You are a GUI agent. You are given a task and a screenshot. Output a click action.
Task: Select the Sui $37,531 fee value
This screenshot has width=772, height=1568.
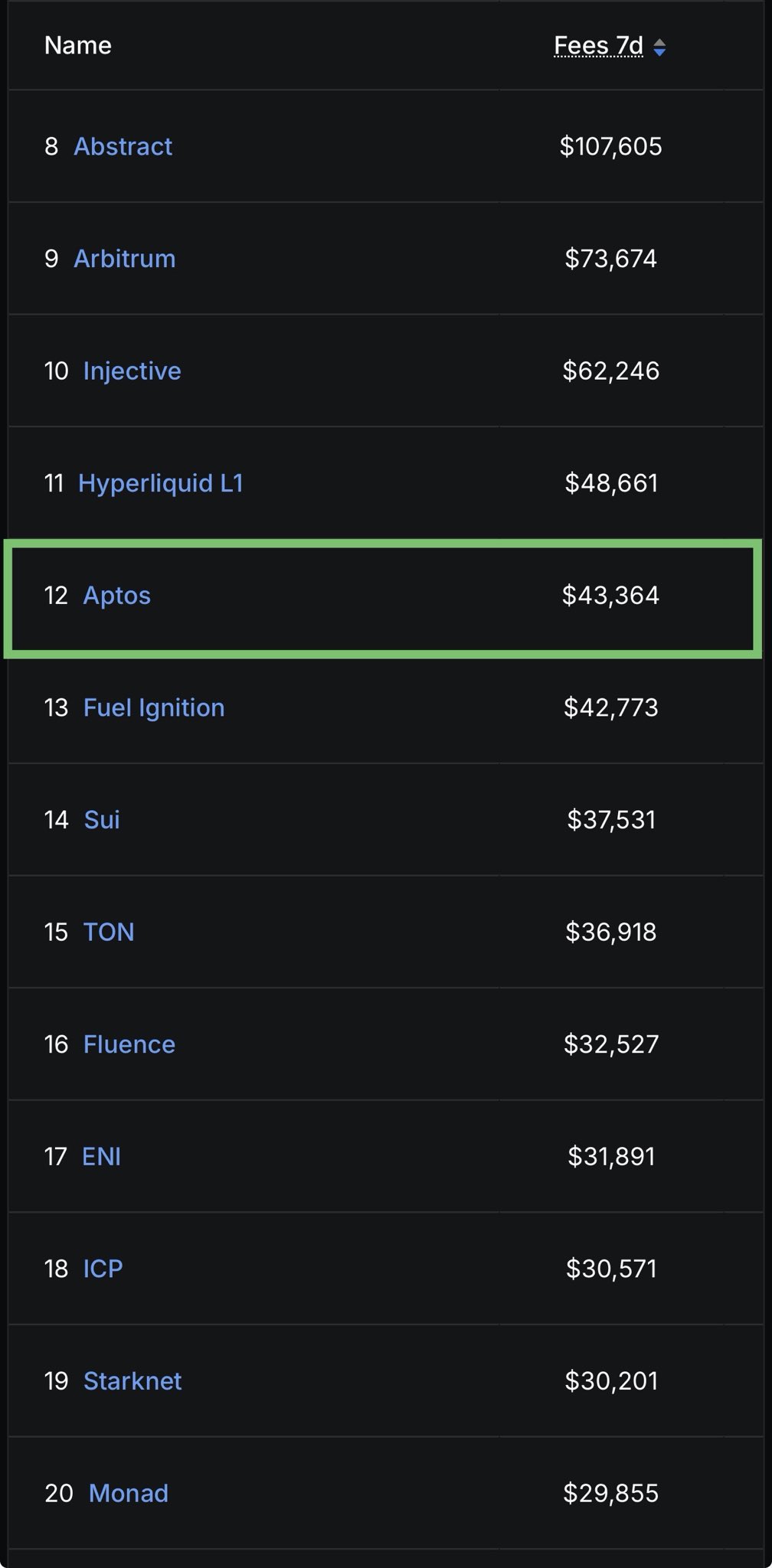coord(611,820)
